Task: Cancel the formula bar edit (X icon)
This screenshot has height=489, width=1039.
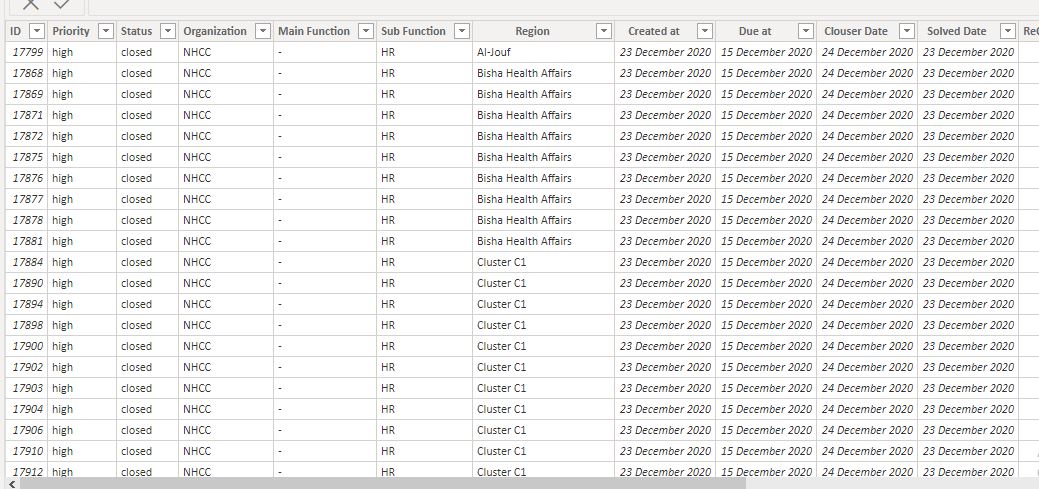Action: [30, 4]
